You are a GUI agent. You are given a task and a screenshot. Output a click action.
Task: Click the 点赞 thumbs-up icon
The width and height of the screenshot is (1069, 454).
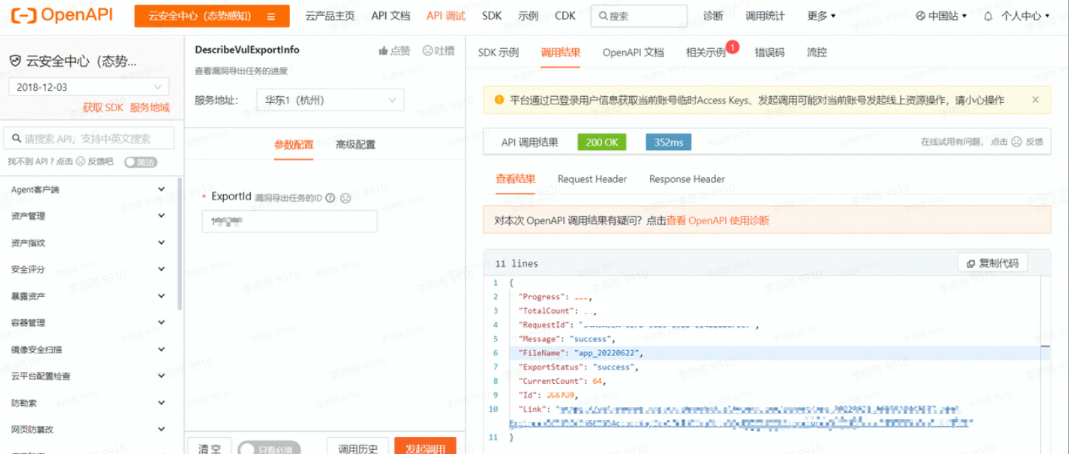click(x=383, y=51)
